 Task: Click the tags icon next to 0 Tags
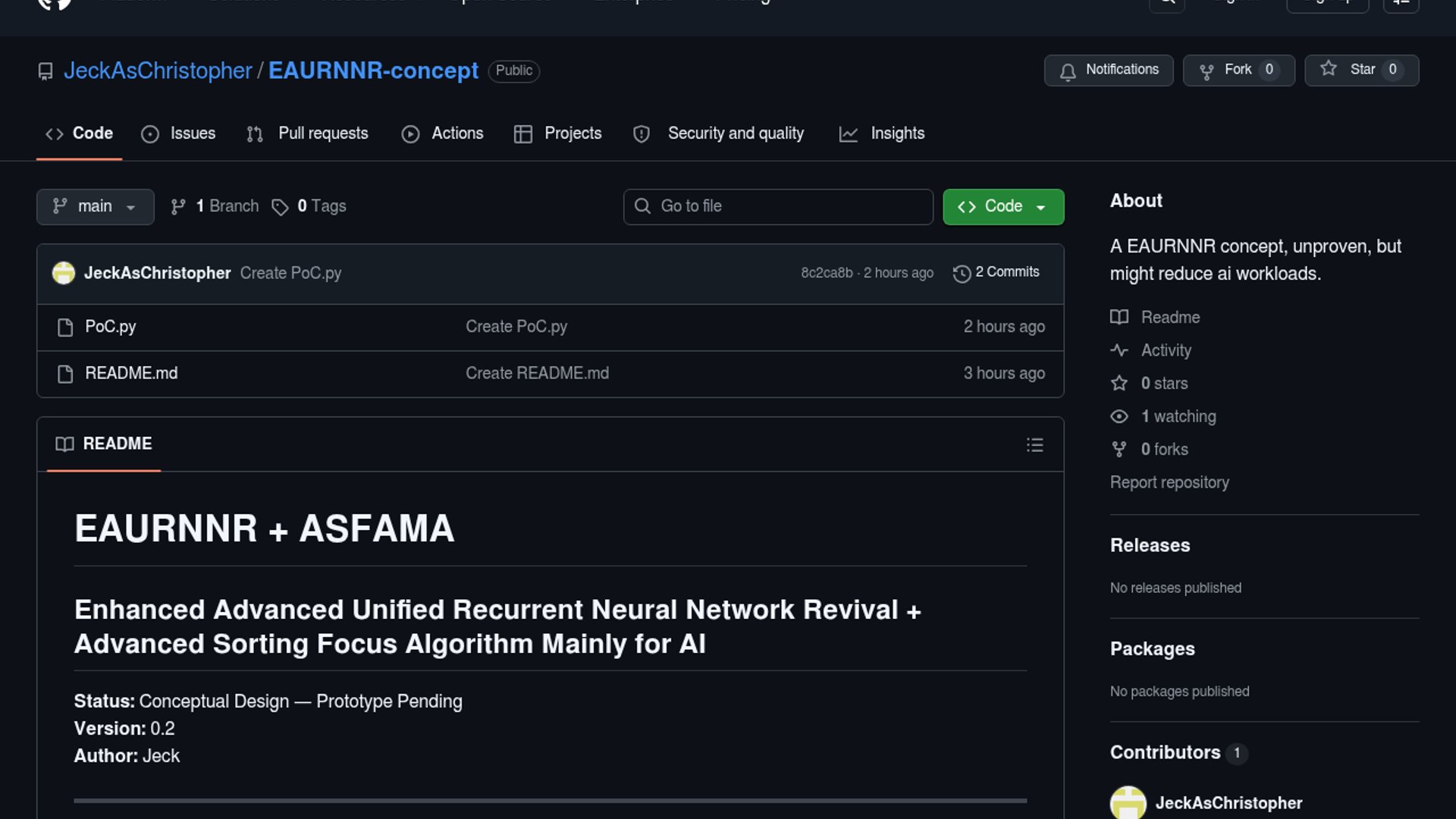click(x=280, y=207)
